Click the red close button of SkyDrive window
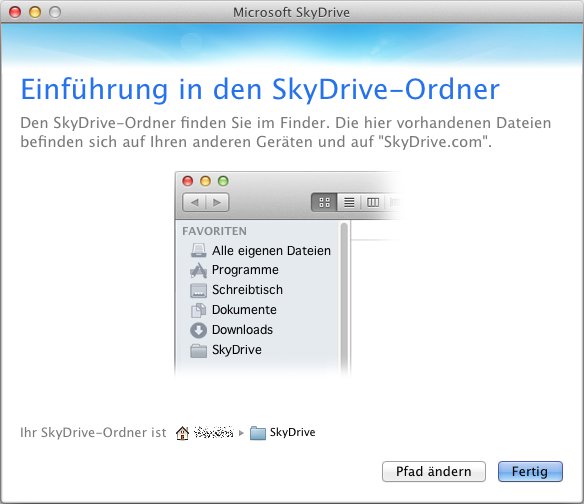 15,12
